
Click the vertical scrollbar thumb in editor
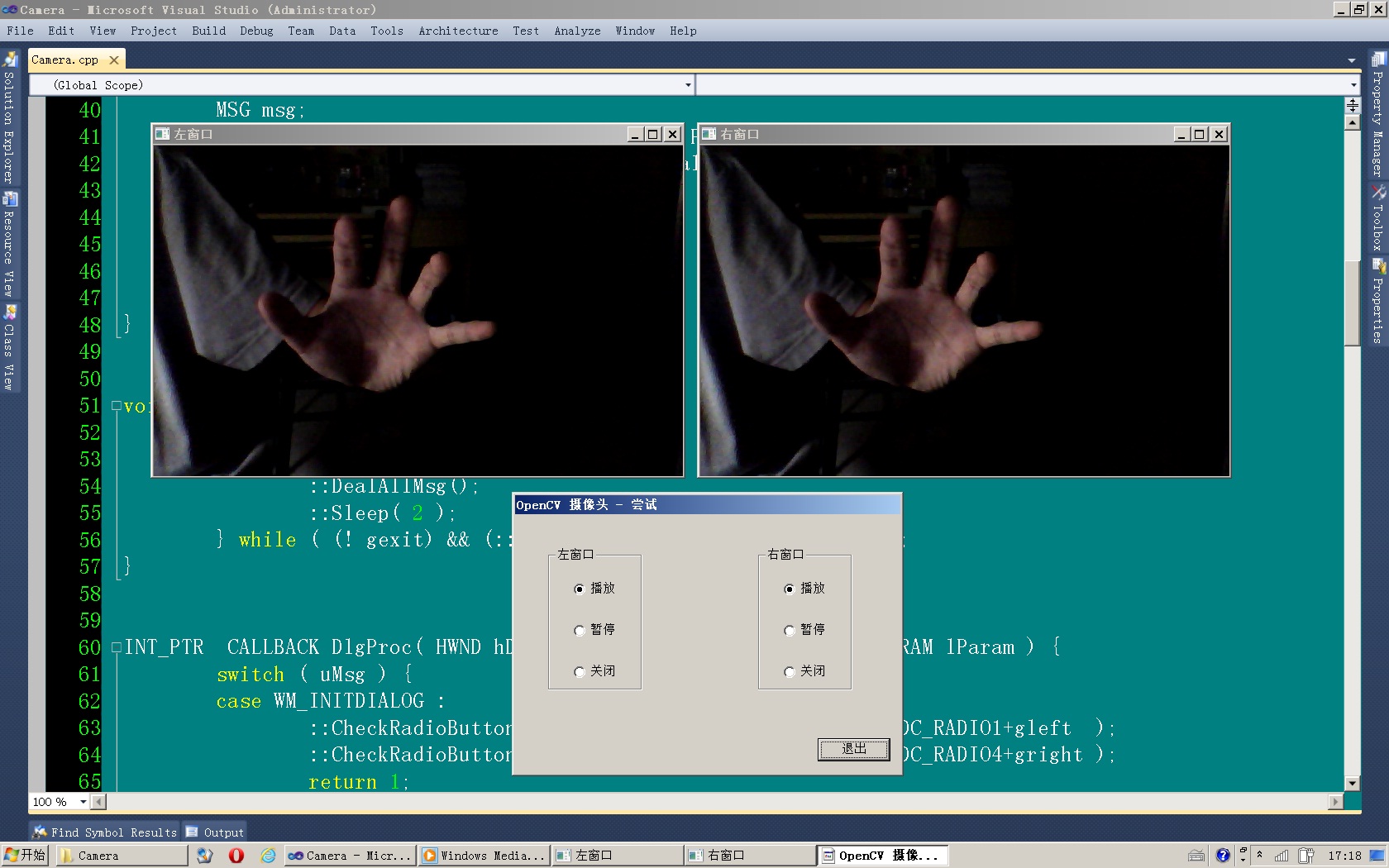coord(1353,302)
